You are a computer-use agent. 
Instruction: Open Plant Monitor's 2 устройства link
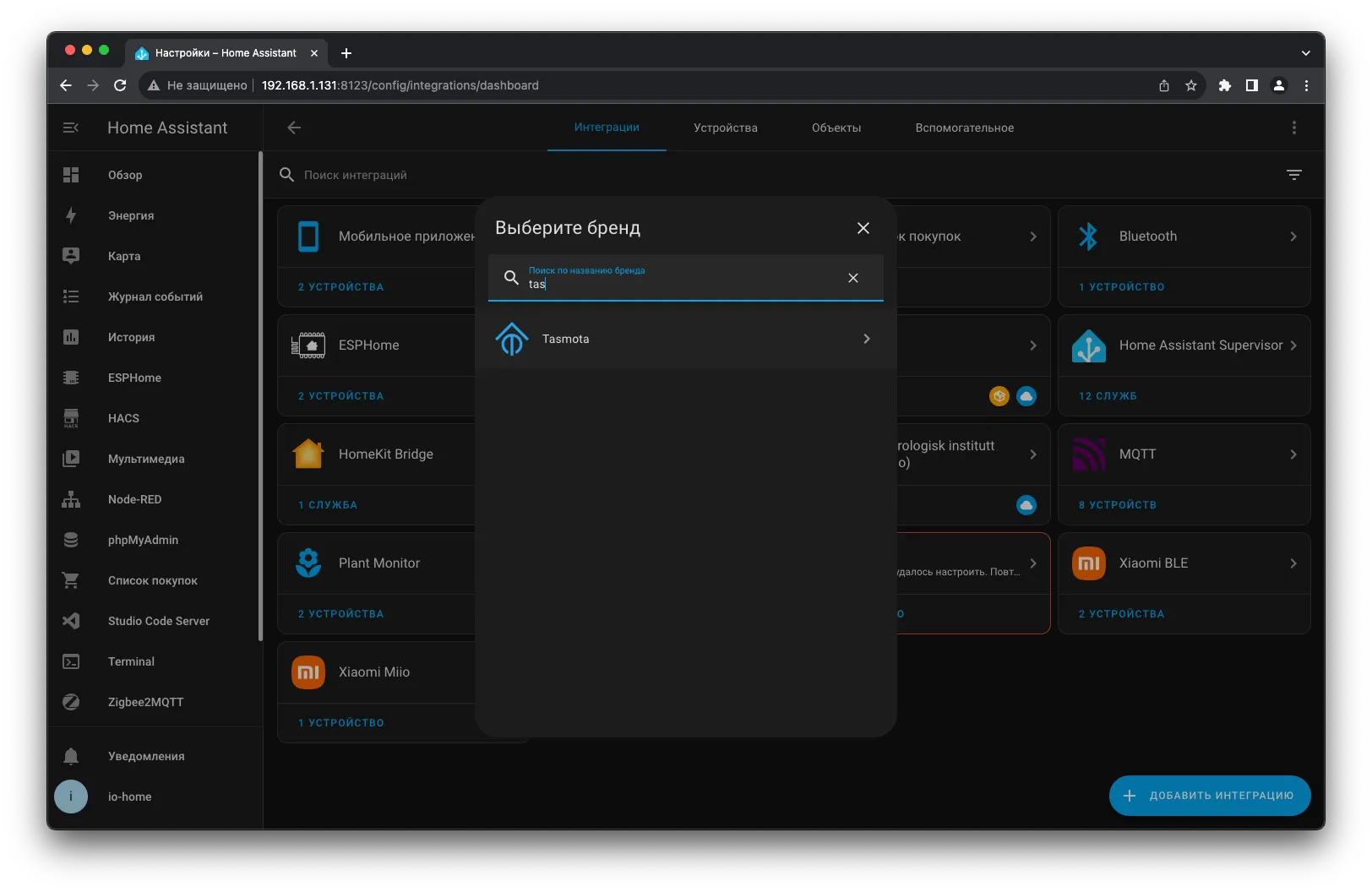pos(341,614)
